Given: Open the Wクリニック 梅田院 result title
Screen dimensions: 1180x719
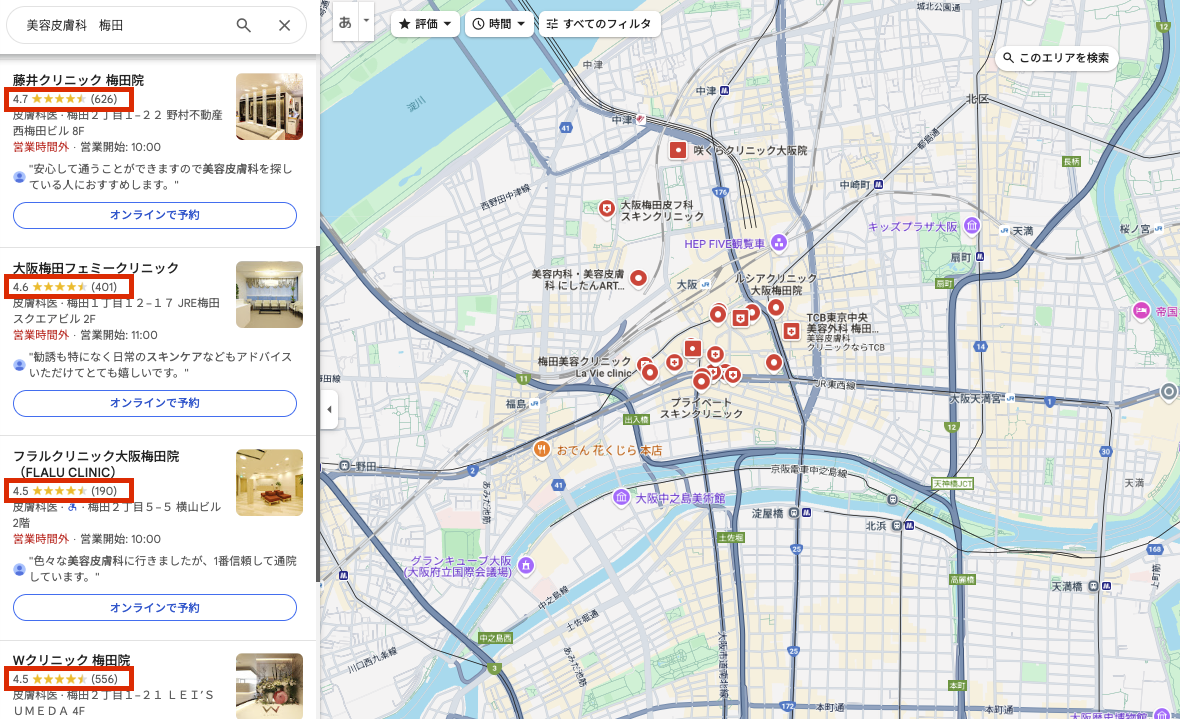Looking at the screenshot, I should 71,660.
